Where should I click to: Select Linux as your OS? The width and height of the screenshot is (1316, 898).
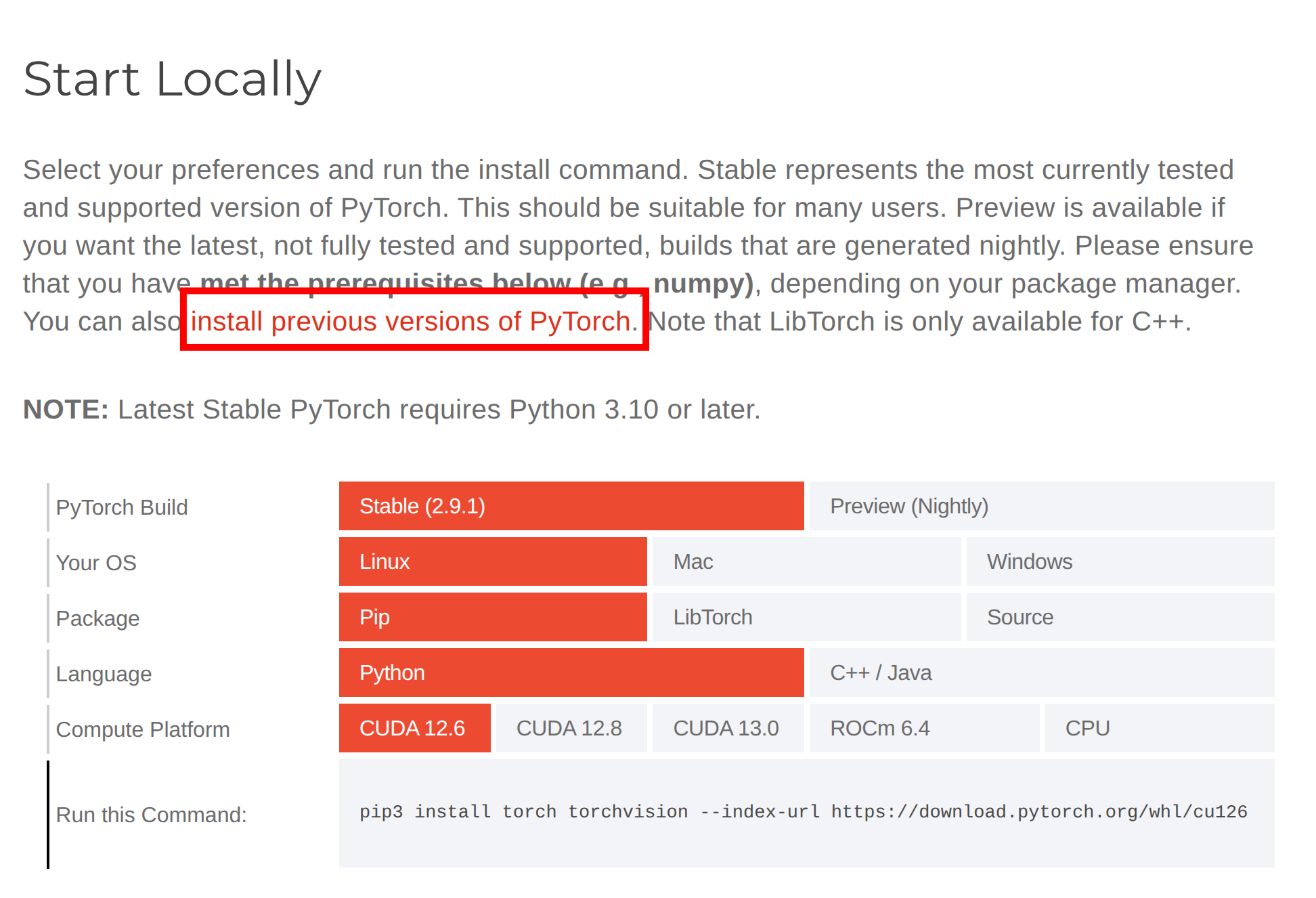(x=492, y=561)
